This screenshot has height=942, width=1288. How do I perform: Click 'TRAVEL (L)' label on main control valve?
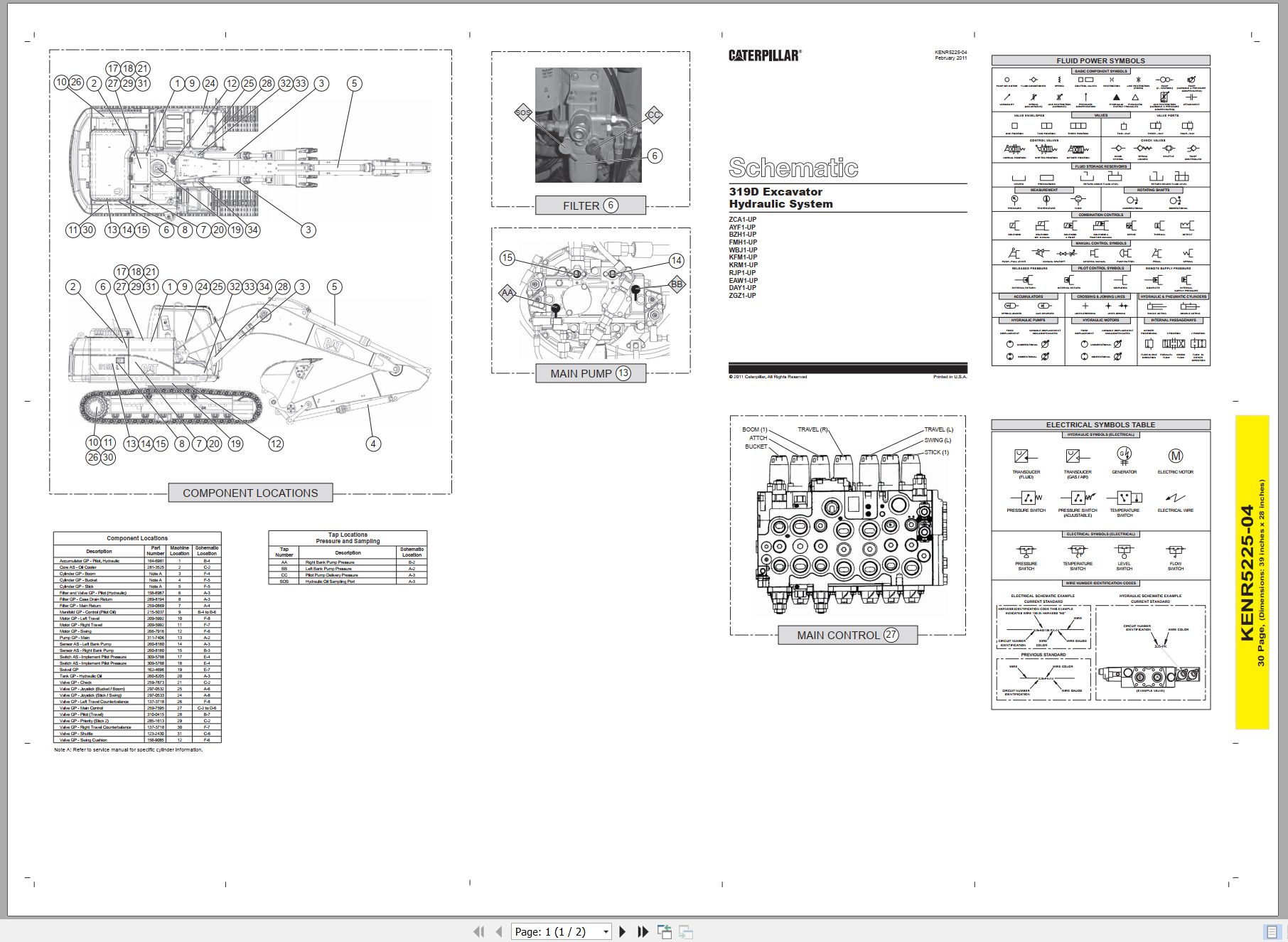point(939,429)
